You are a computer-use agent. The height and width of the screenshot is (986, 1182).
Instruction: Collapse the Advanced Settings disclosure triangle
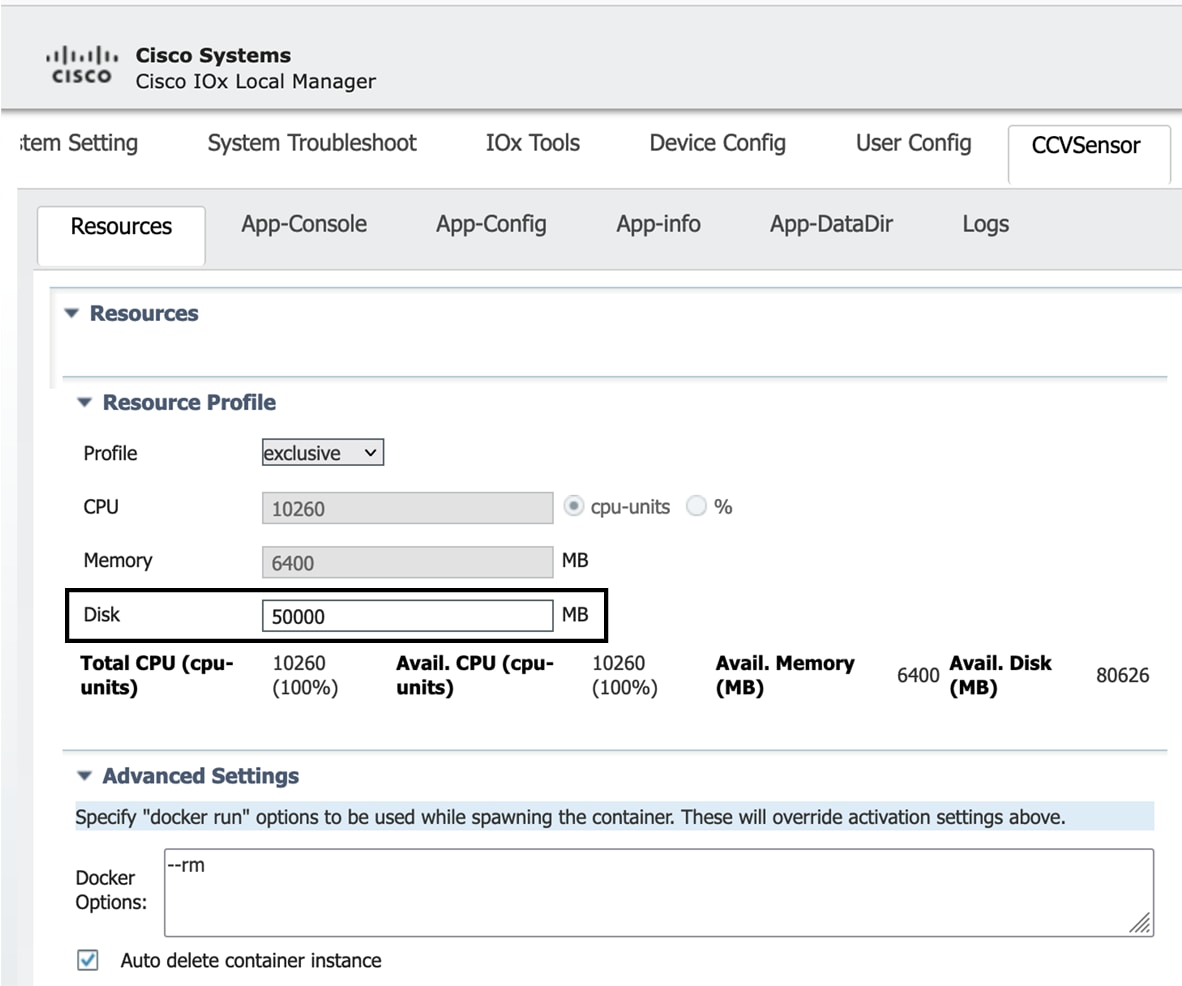pos(83,775)
